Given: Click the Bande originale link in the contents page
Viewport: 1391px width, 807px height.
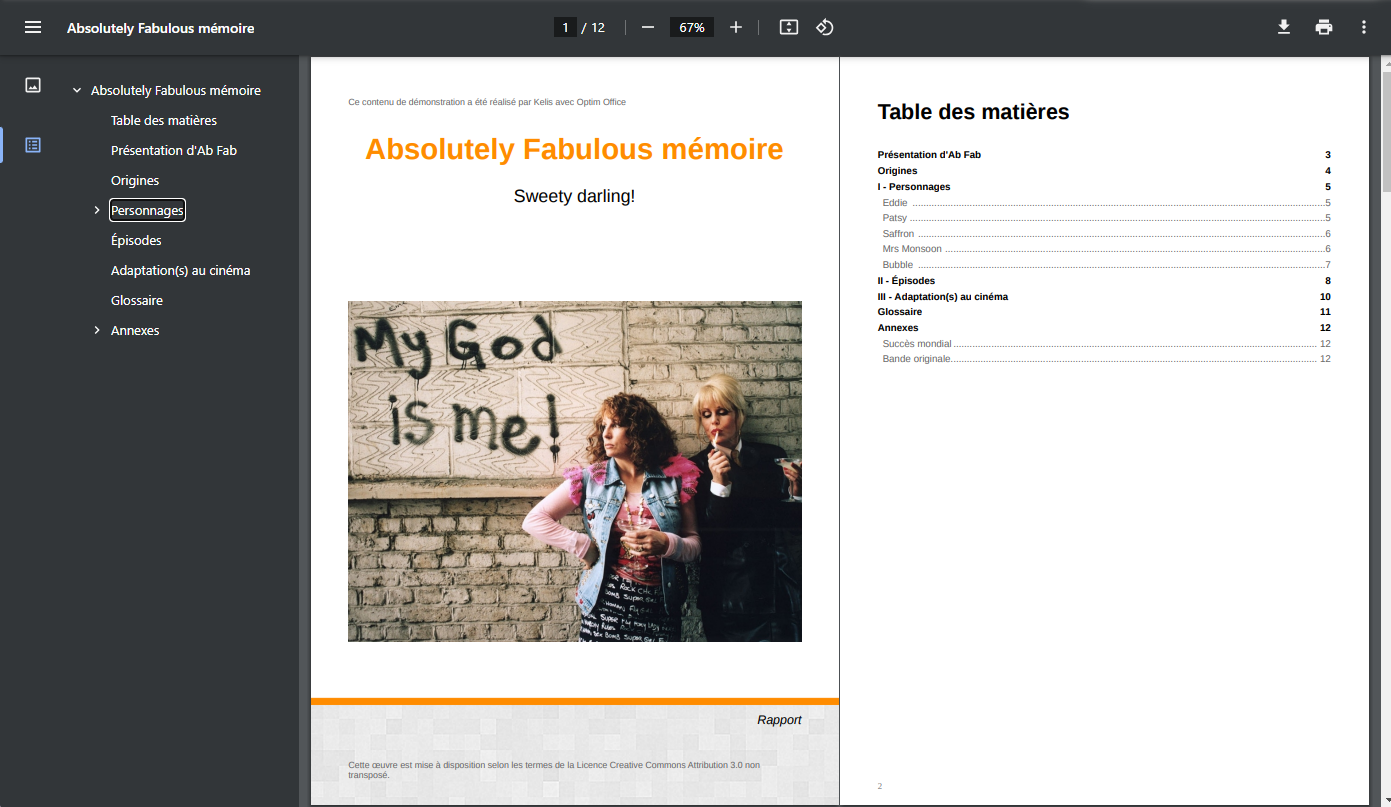Looking at the screenshot, I should tap(916, 359).
